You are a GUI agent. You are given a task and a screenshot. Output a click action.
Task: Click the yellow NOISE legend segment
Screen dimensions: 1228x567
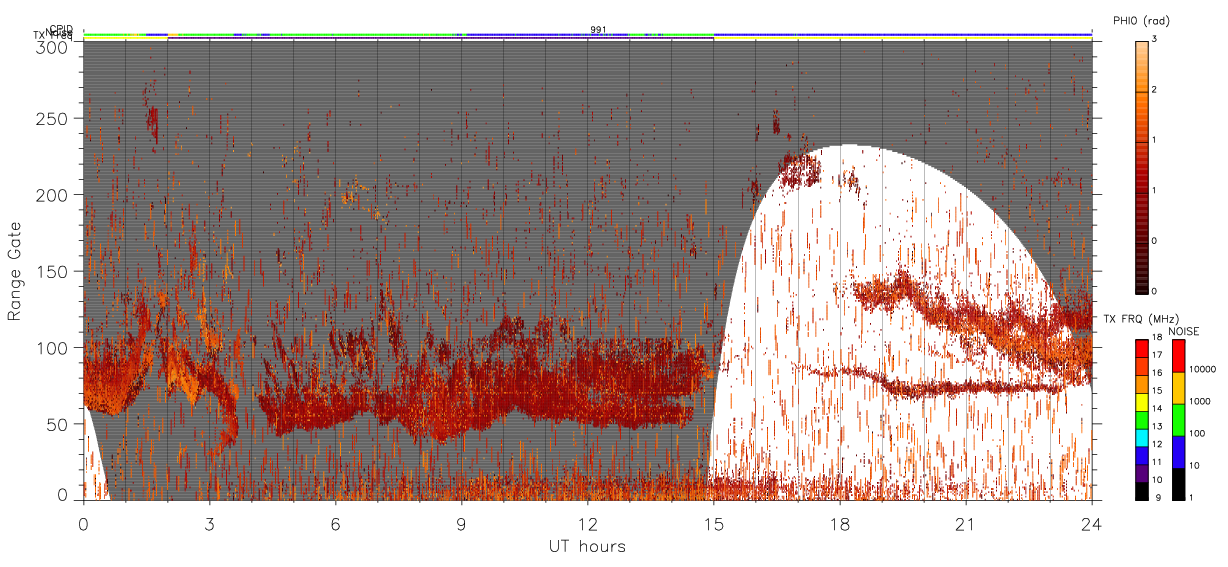(1177, 388)
